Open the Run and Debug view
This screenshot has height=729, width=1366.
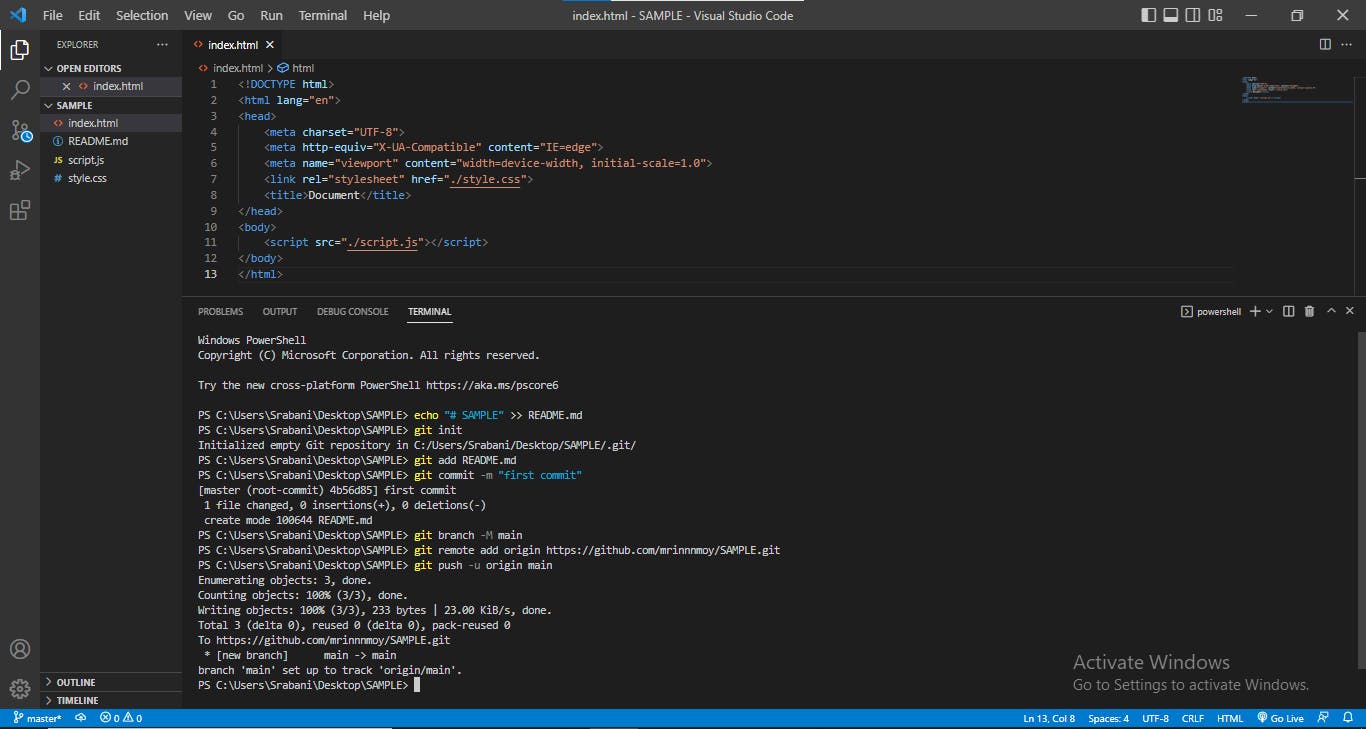click(x=19, y=170)
